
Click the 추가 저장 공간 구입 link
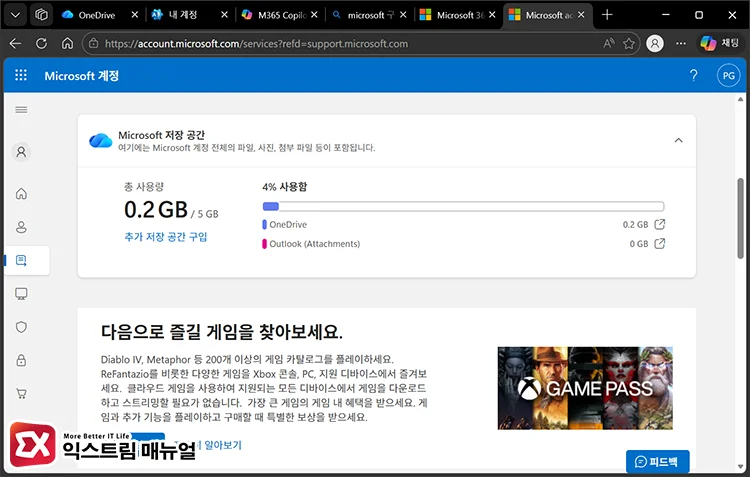click(x=165, y=237)
